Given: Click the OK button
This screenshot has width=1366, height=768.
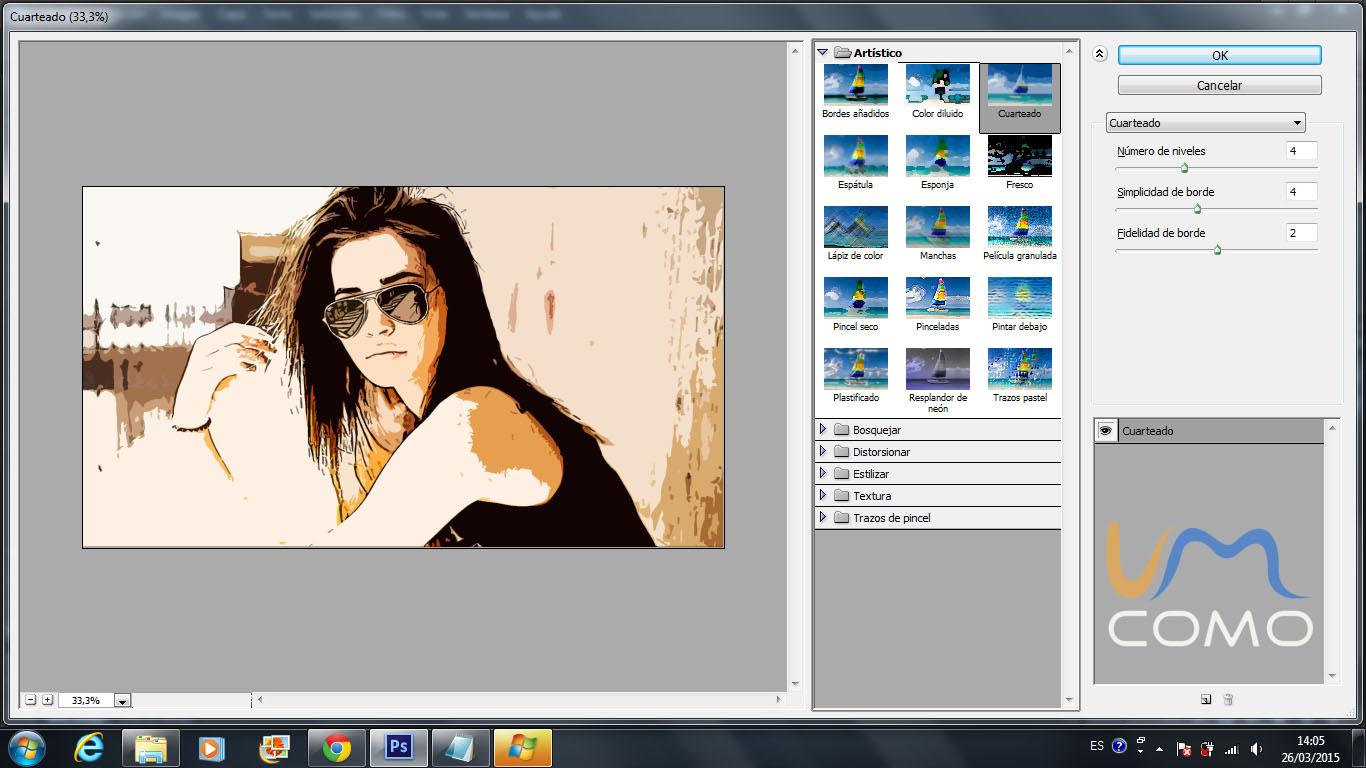Looking at the screenshot, I should tap(1219, 55).
